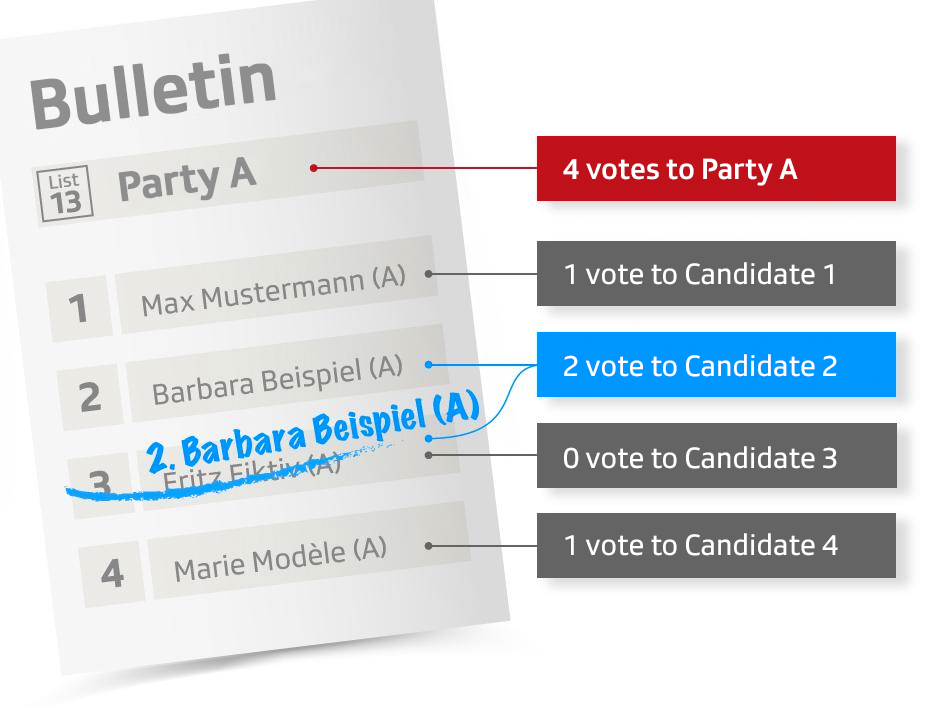Click the number 1 candidate box
944x708 pixels.
79,309
